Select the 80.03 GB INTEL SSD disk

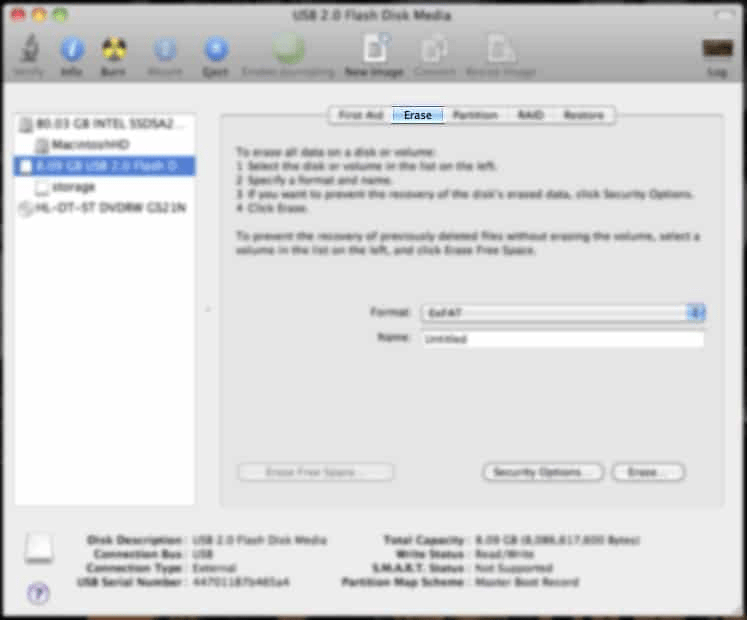(104, 124)
